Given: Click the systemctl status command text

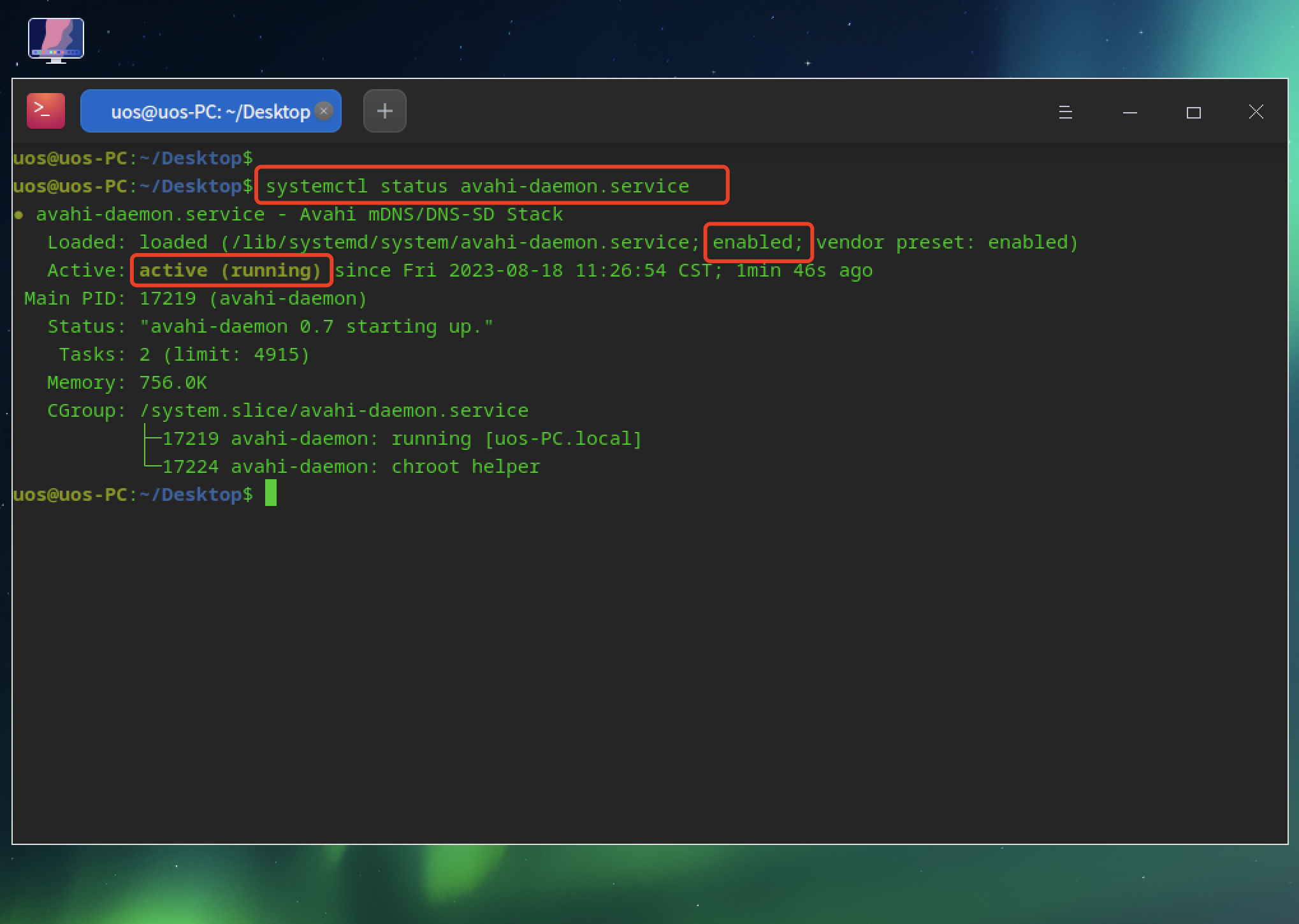Looking at the screenshot, I should coord(477,186).
